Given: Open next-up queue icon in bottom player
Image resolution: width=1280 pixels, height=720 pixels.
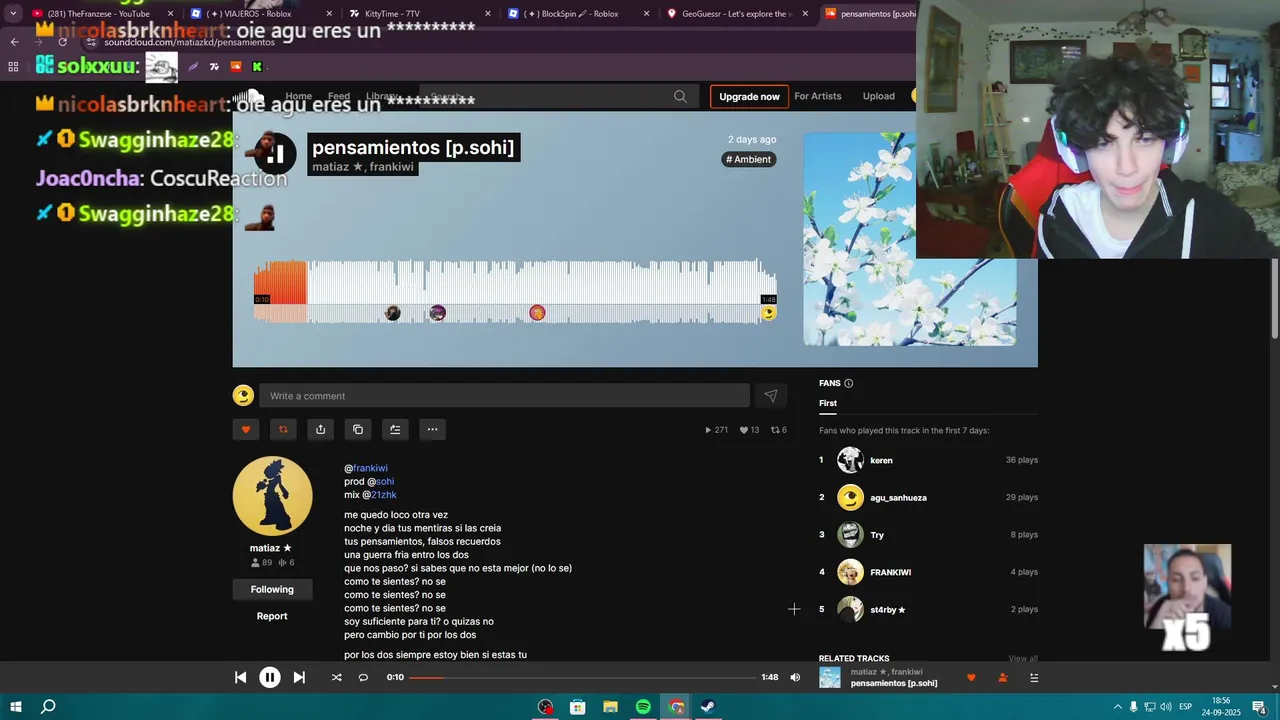Looking at the screenshot, I should [x=1034, y=677].
